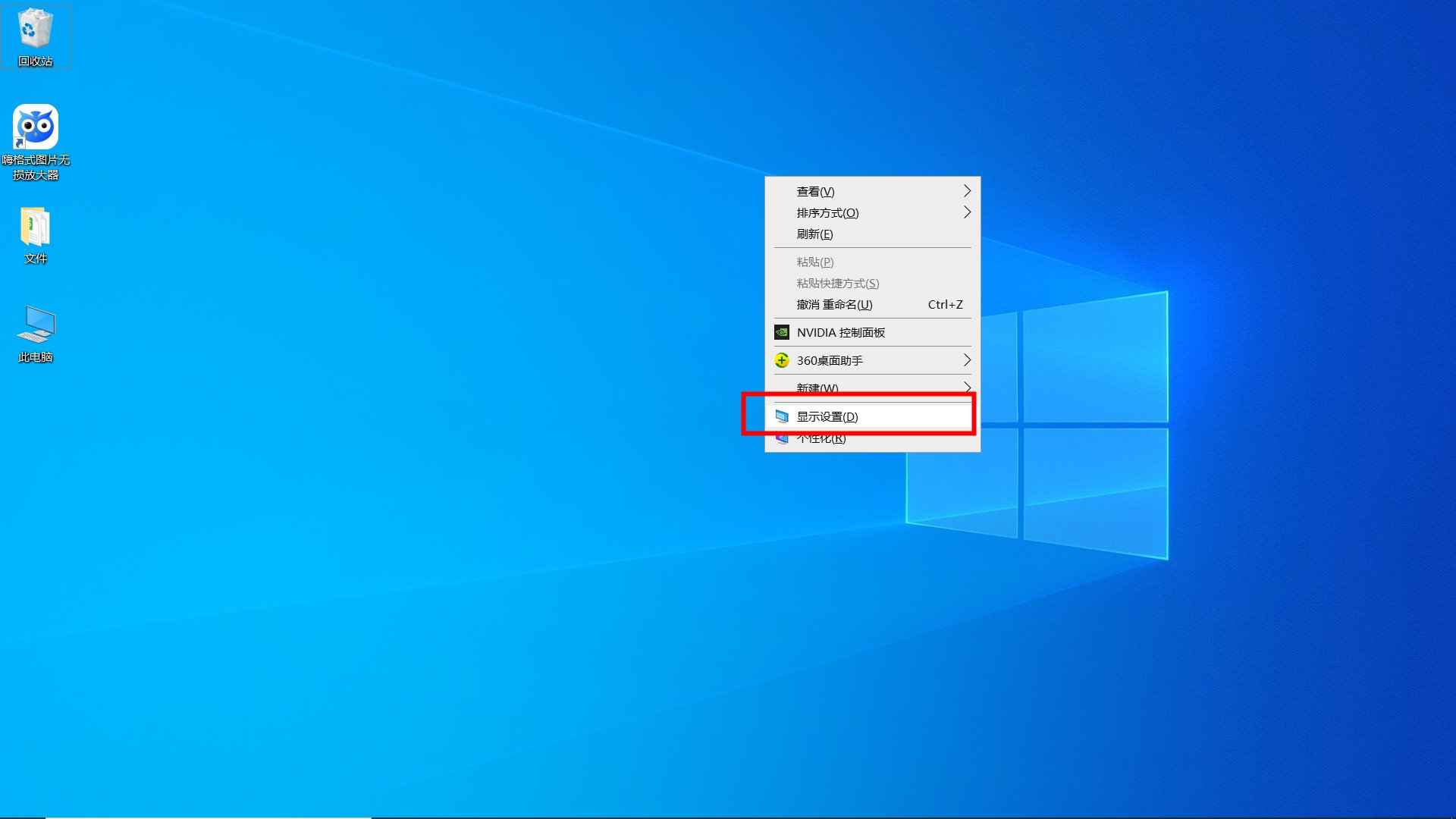Click the NVIDIA icon in the context menu
Viewport: 1456px width, 819px height.
tap(782, 332)
